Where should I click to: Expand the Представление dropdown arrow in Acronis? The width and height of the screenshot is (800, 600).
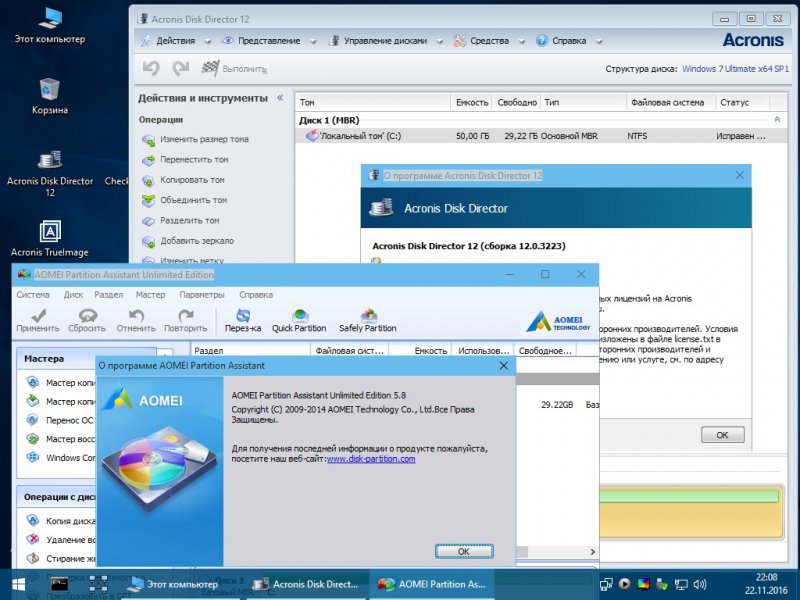[313, 41]
